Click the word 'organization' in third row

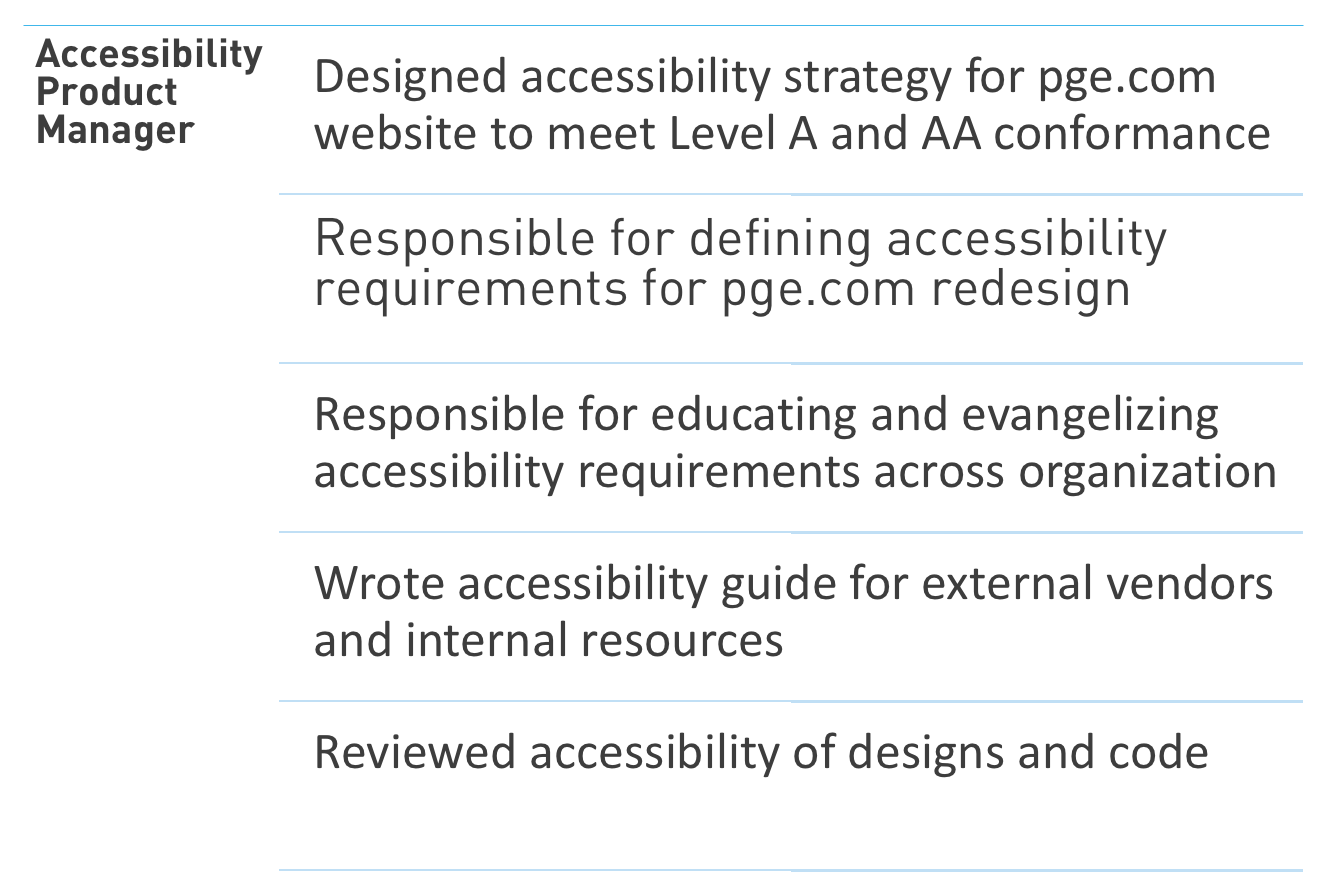coord(1148,472)
